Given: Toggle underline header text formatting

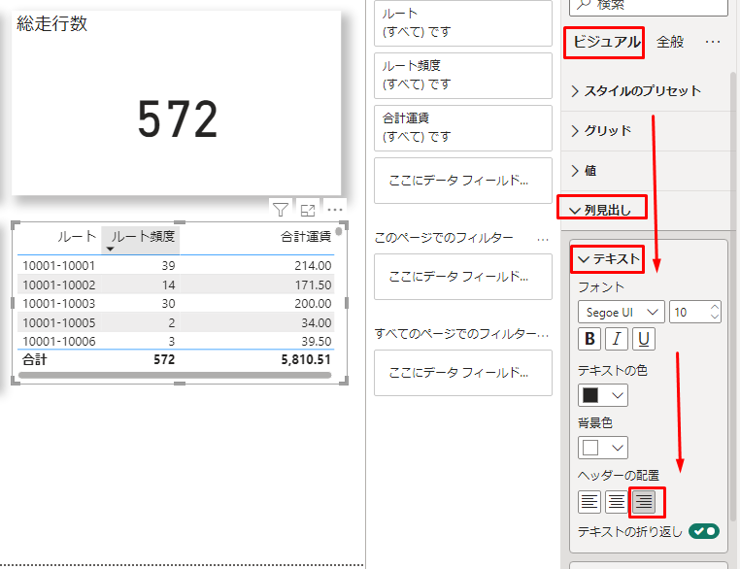Looking at the screenshot, I should coord(644,339).
